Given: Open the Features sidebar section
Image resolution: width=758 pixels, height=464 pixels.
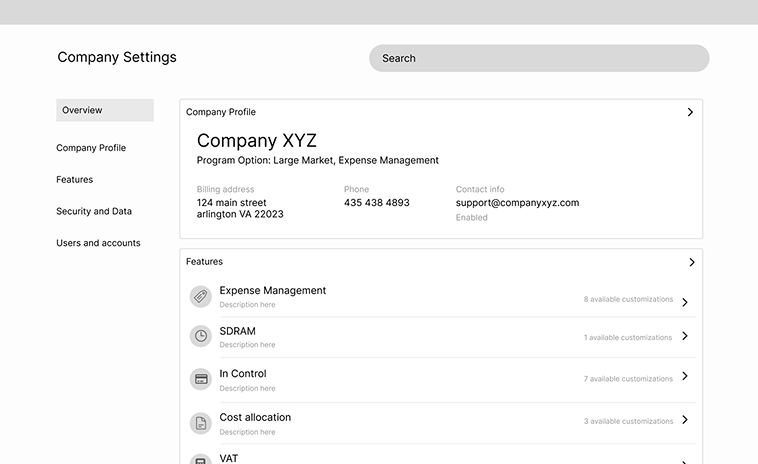Looking at the screenshot, I should [x=75, y=180].
